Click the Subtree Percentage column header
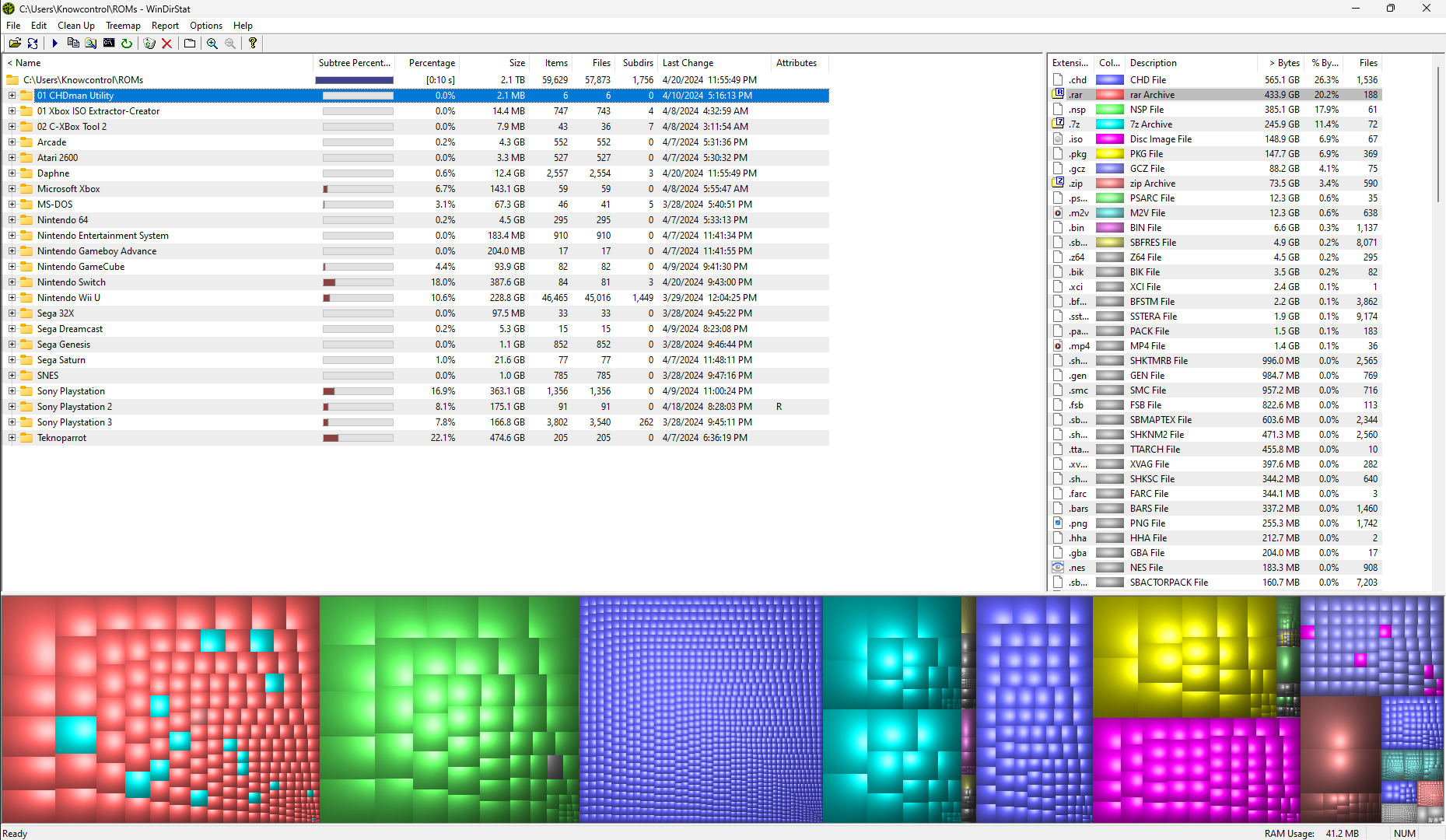This screenshot has height=840, width=1446. (x=354, y=63)
